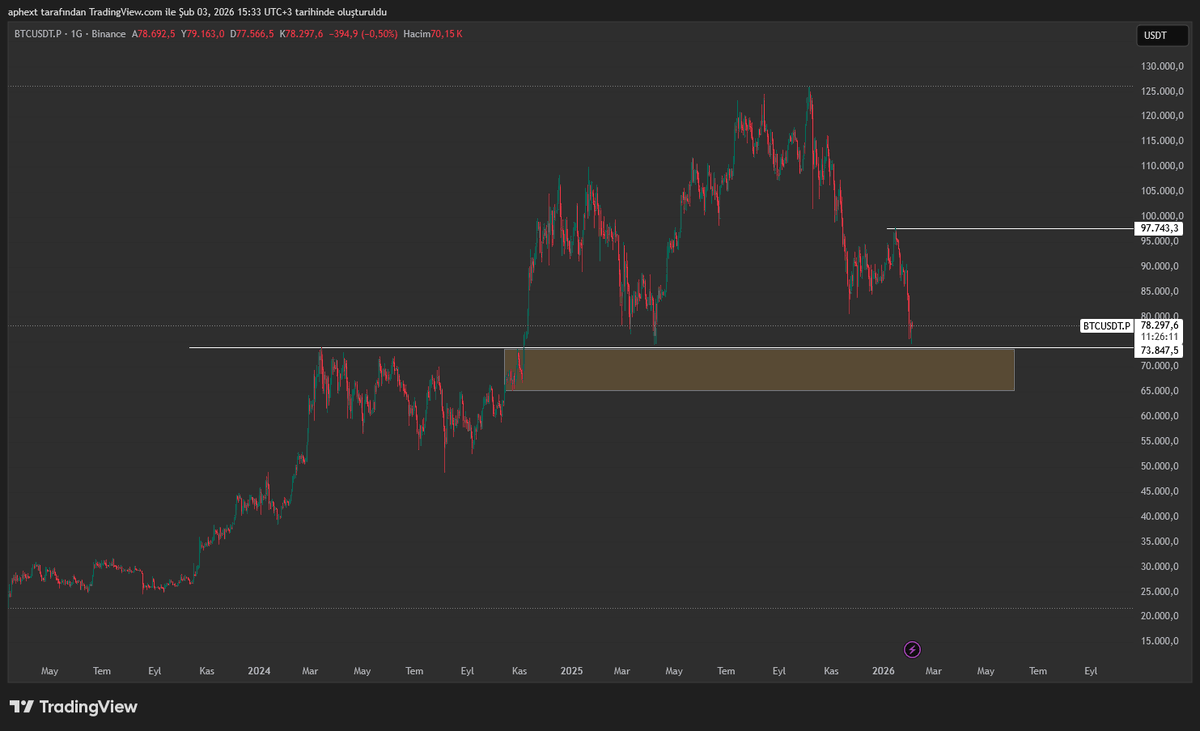Click the 97.743,3 price label

click(x=1160, y=229)
